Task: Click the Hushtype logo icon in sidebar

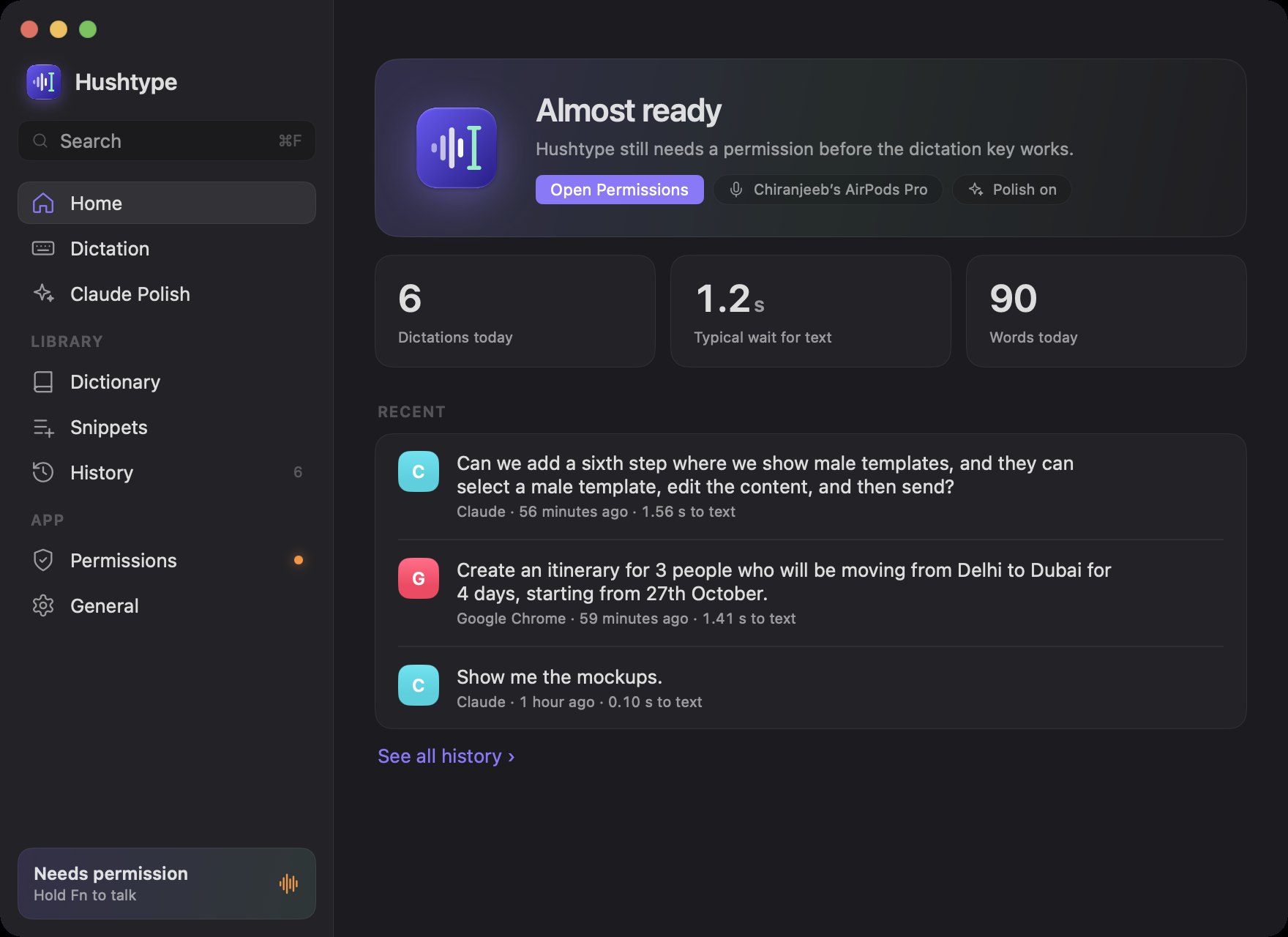Action: coord(44,81)
